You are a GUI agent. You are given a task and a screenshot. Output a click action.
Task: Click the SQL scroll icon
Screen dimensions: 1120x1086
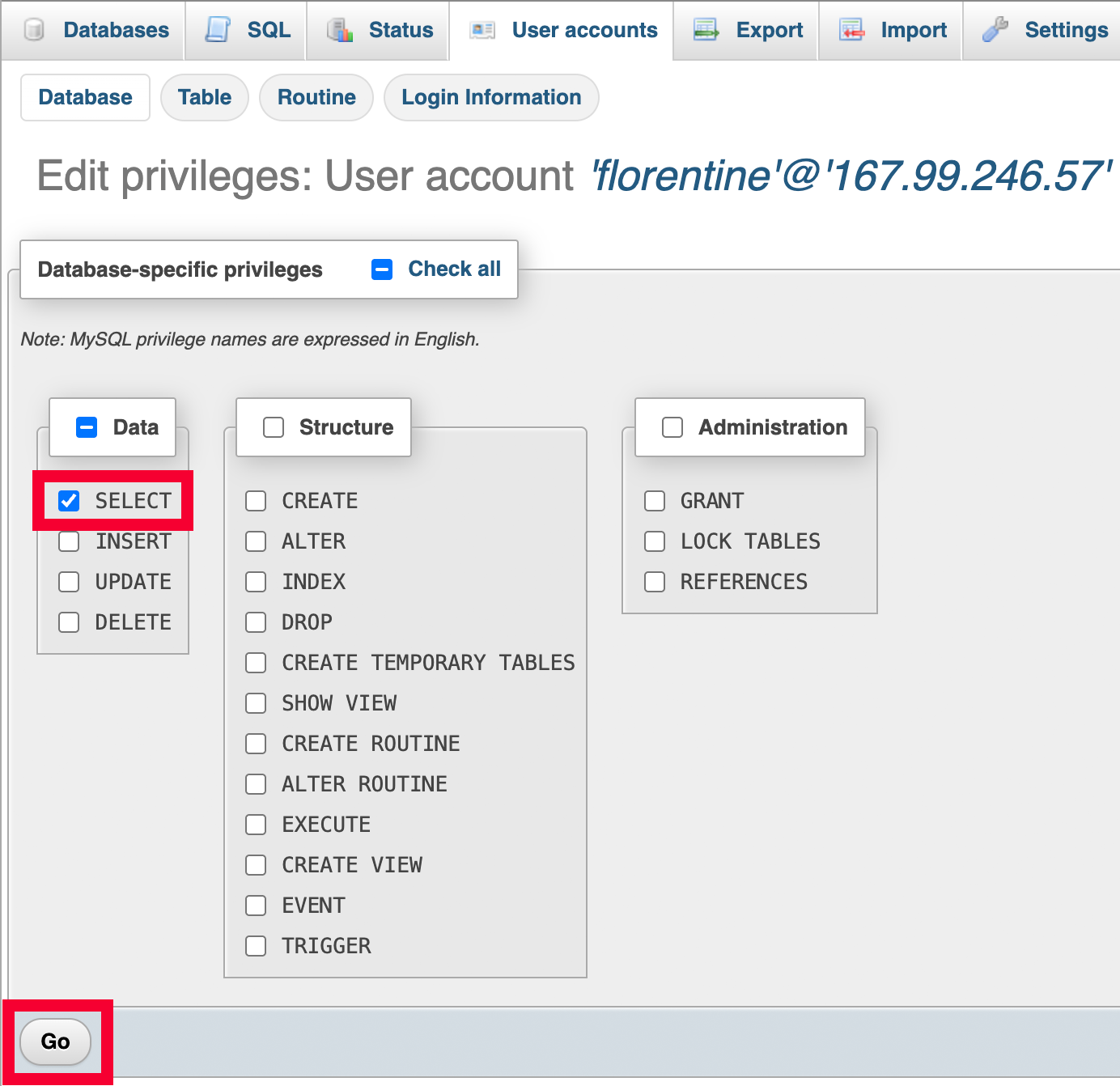pyautogui.click(x=218, y=30)
